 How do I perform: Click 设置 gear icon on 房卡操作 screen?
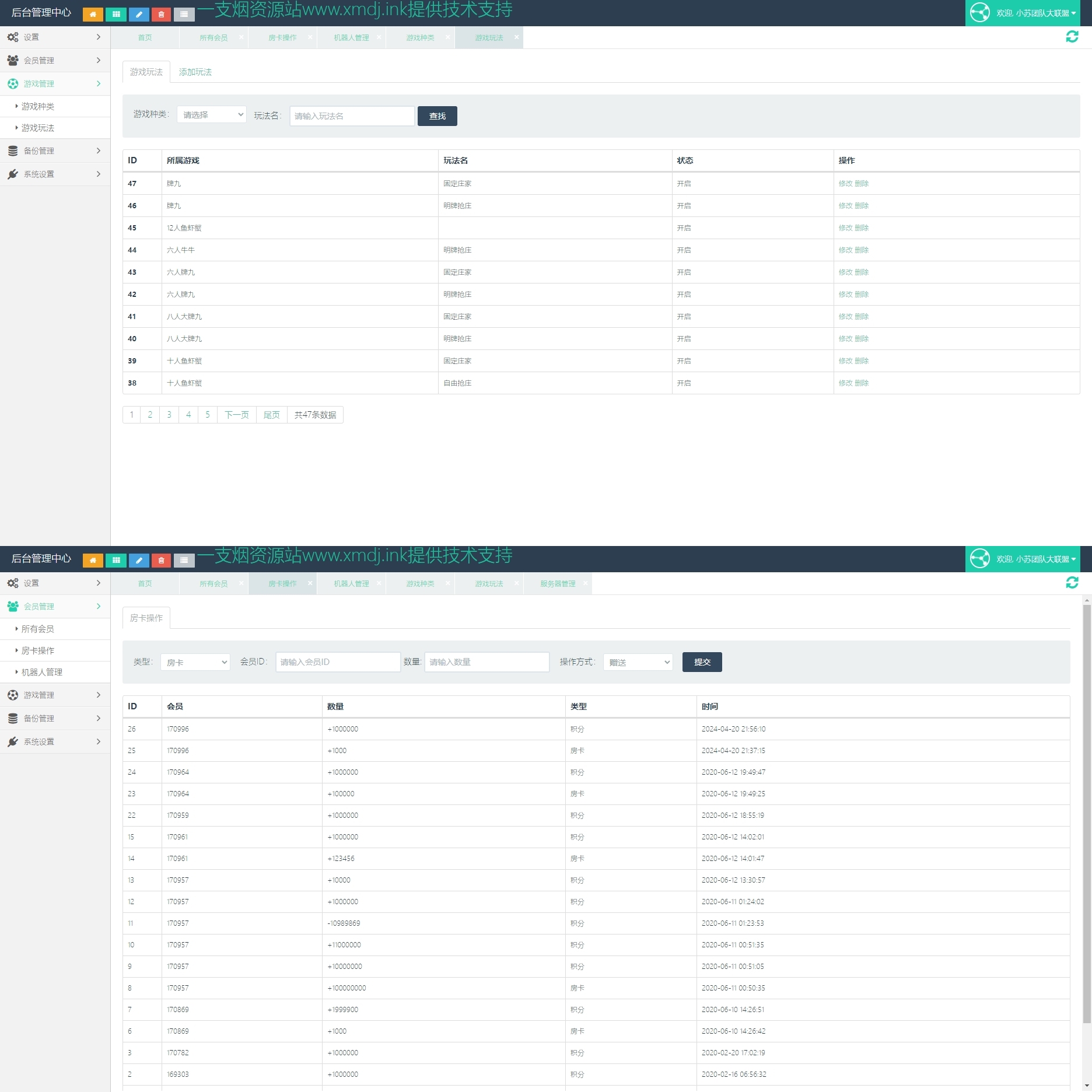(x=13, y=583)
